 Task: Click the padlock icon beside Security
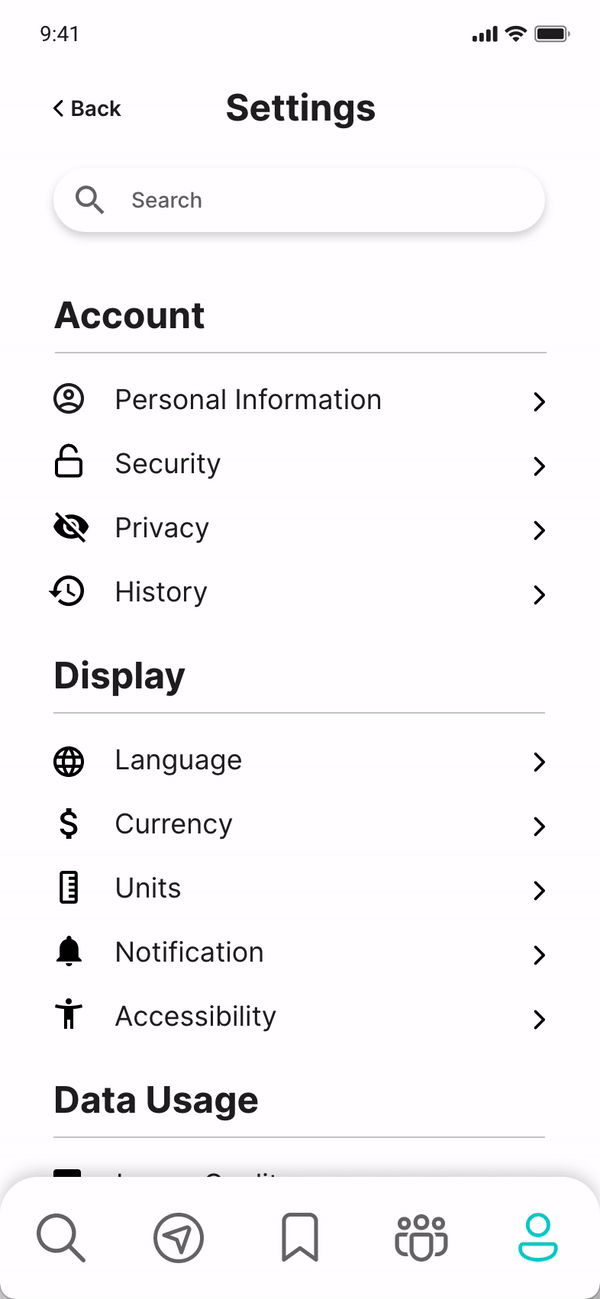click(x=68, y=463)
